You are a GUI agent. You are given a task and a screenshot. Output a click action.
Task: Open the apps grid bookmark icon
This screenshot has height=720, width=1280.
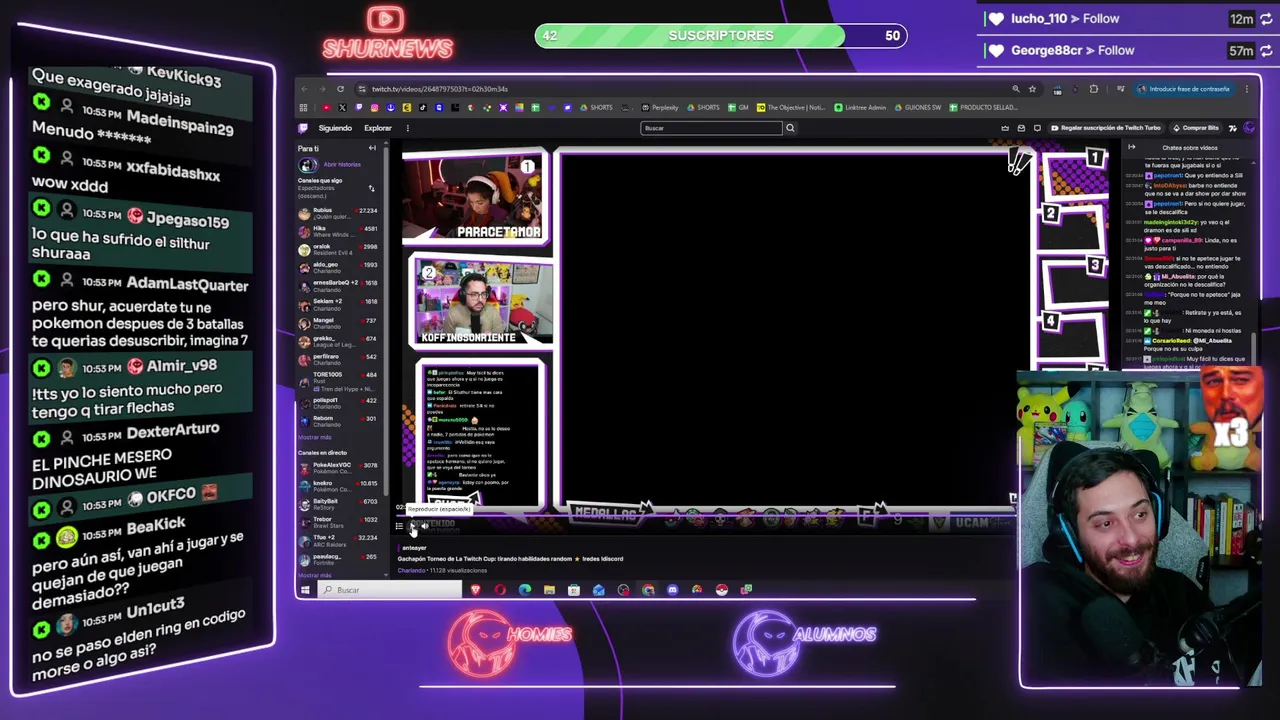click(304, 107)
